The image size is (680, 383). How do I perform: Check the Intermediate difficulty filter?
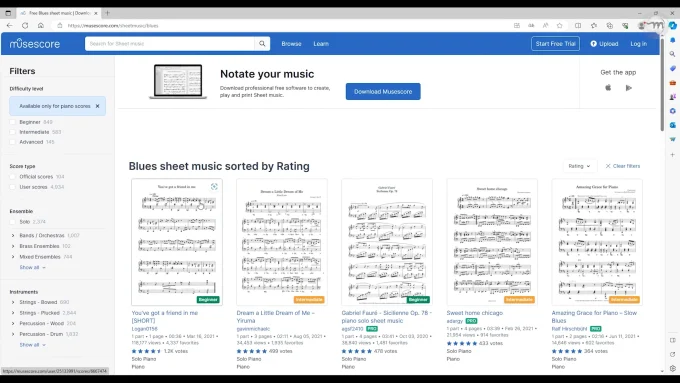(13, 132)
